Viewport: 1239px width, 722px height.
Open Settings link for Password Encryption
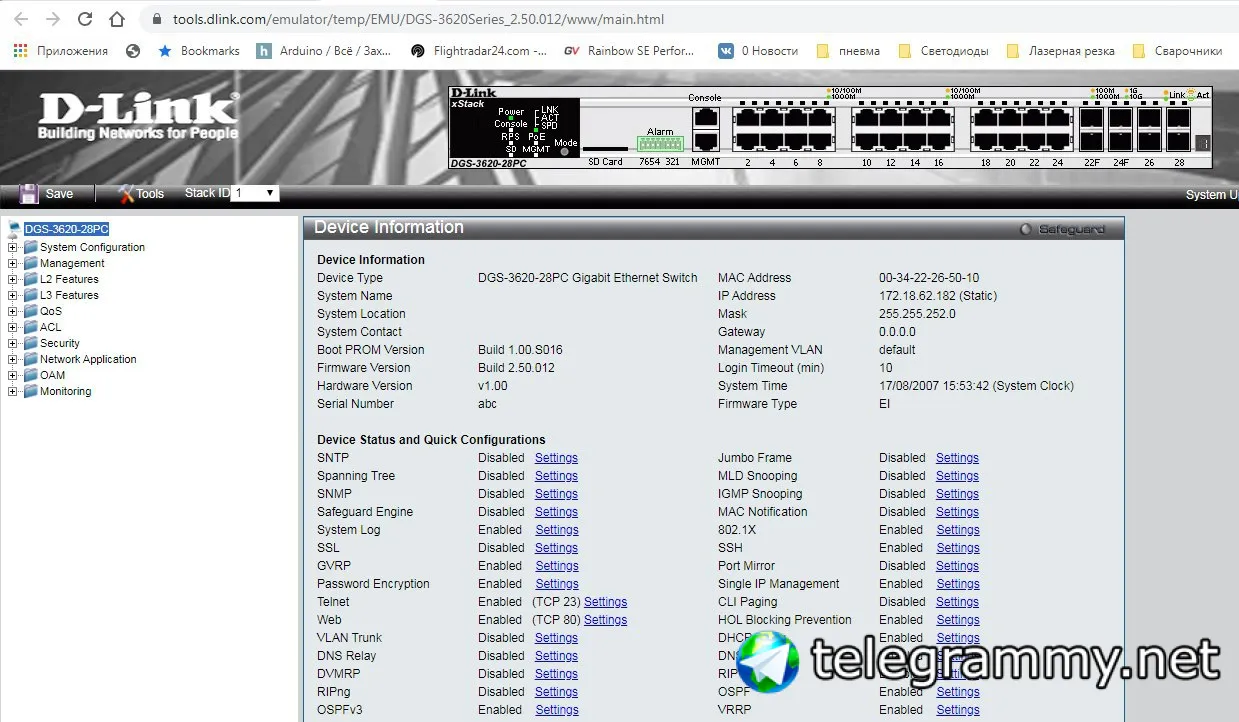pyautogui.click(x=556, y=584)
